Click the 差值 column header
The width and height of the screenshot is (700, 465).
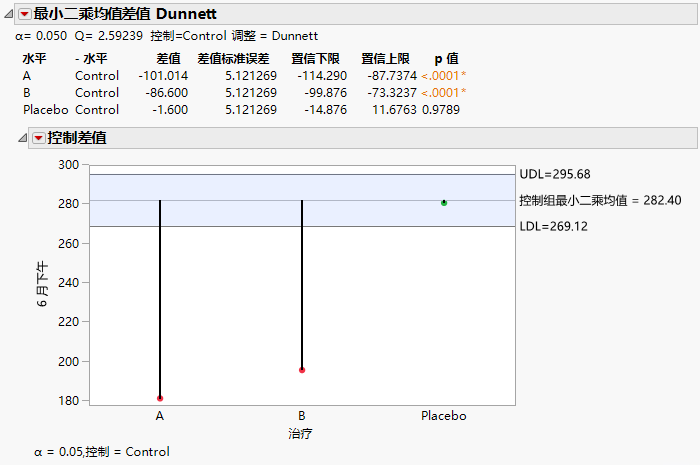168,58
